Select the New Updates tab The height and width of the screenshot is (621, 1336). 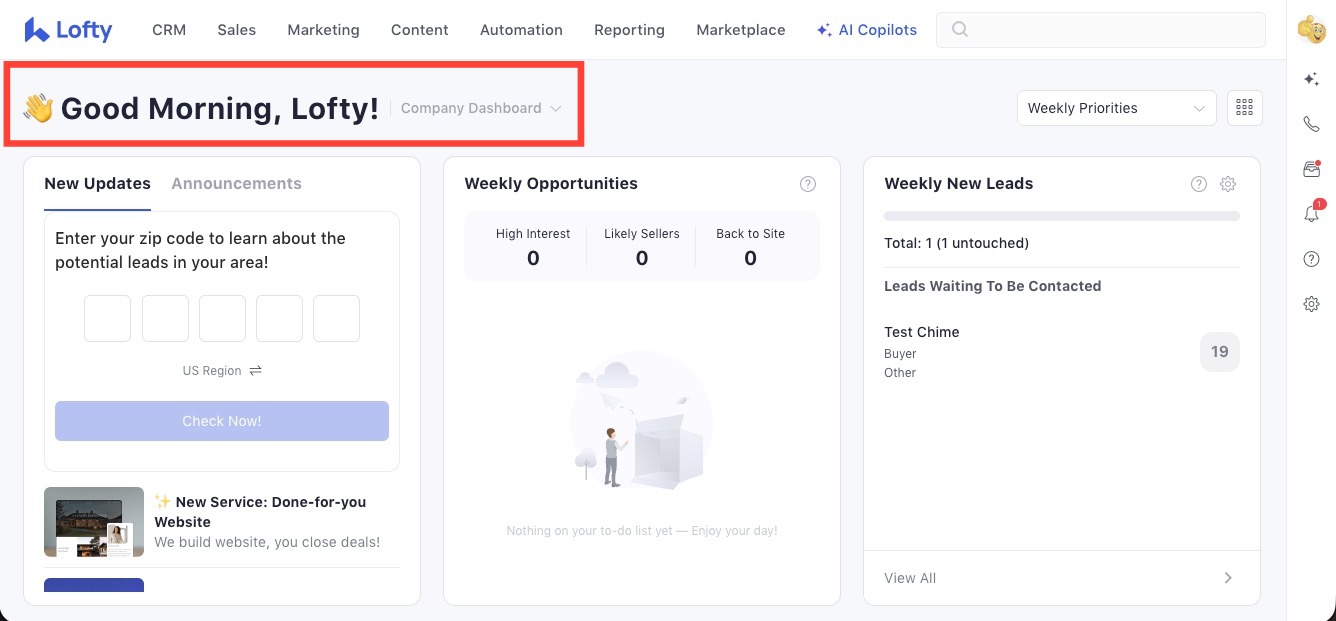(97, 184)
